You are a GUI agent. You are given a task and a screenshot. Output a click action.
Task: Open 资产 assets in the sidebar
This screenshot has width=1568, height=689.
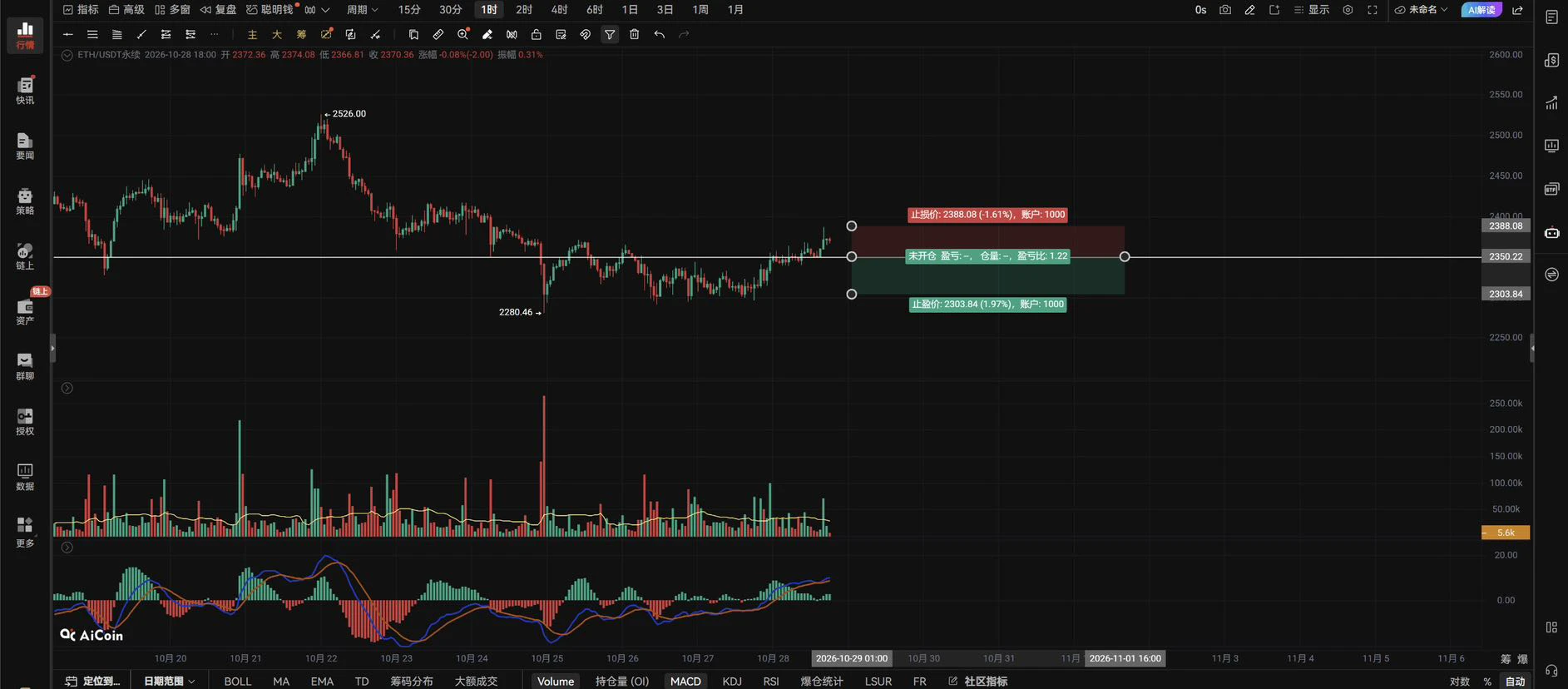click(25, 311)
